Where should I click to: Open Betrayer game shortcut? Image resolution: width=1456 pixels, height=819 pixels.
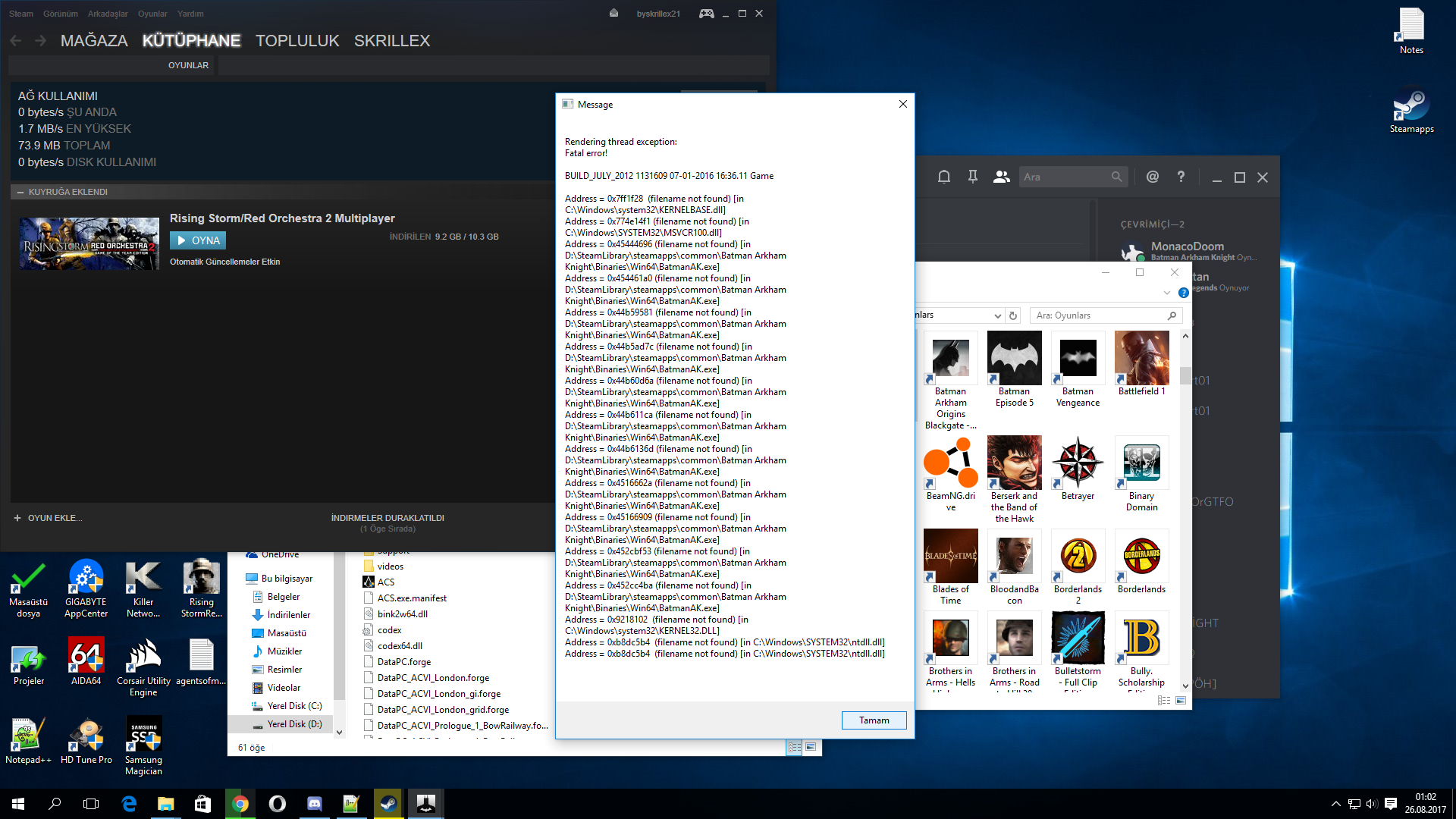pyautogui.click(x=1078, y=469)
